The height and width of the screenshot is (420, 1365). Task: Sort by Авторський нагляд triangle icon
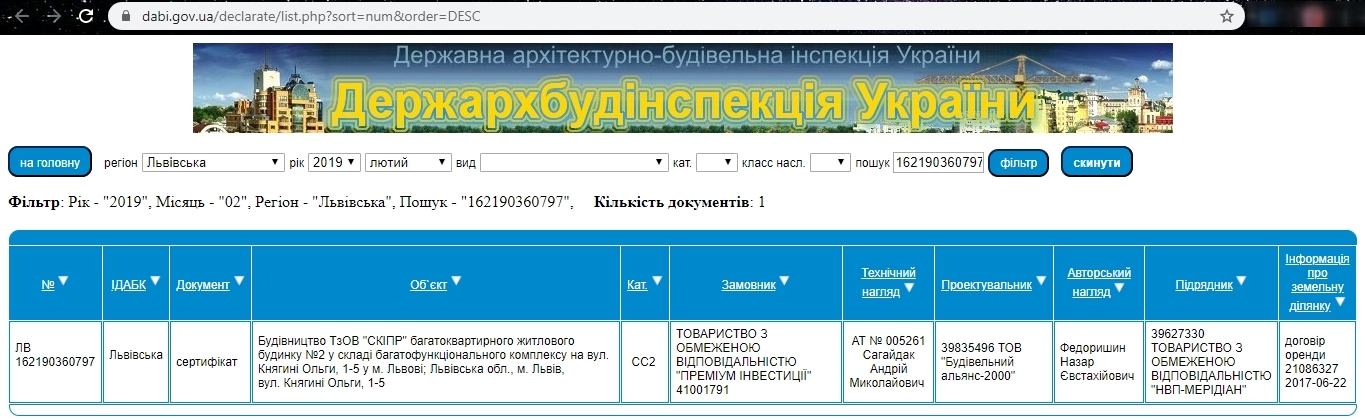[1119, 289]
